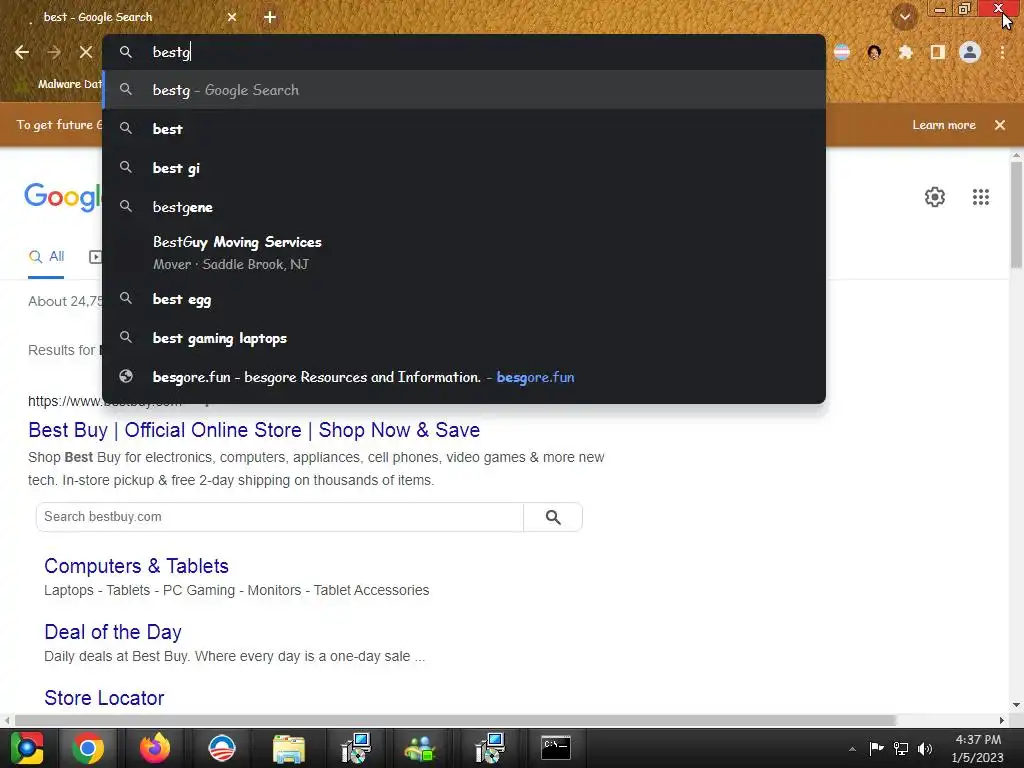Open Chrome three-dot menu
The image size is (1024, 768).
click(x=1002, y=52)
